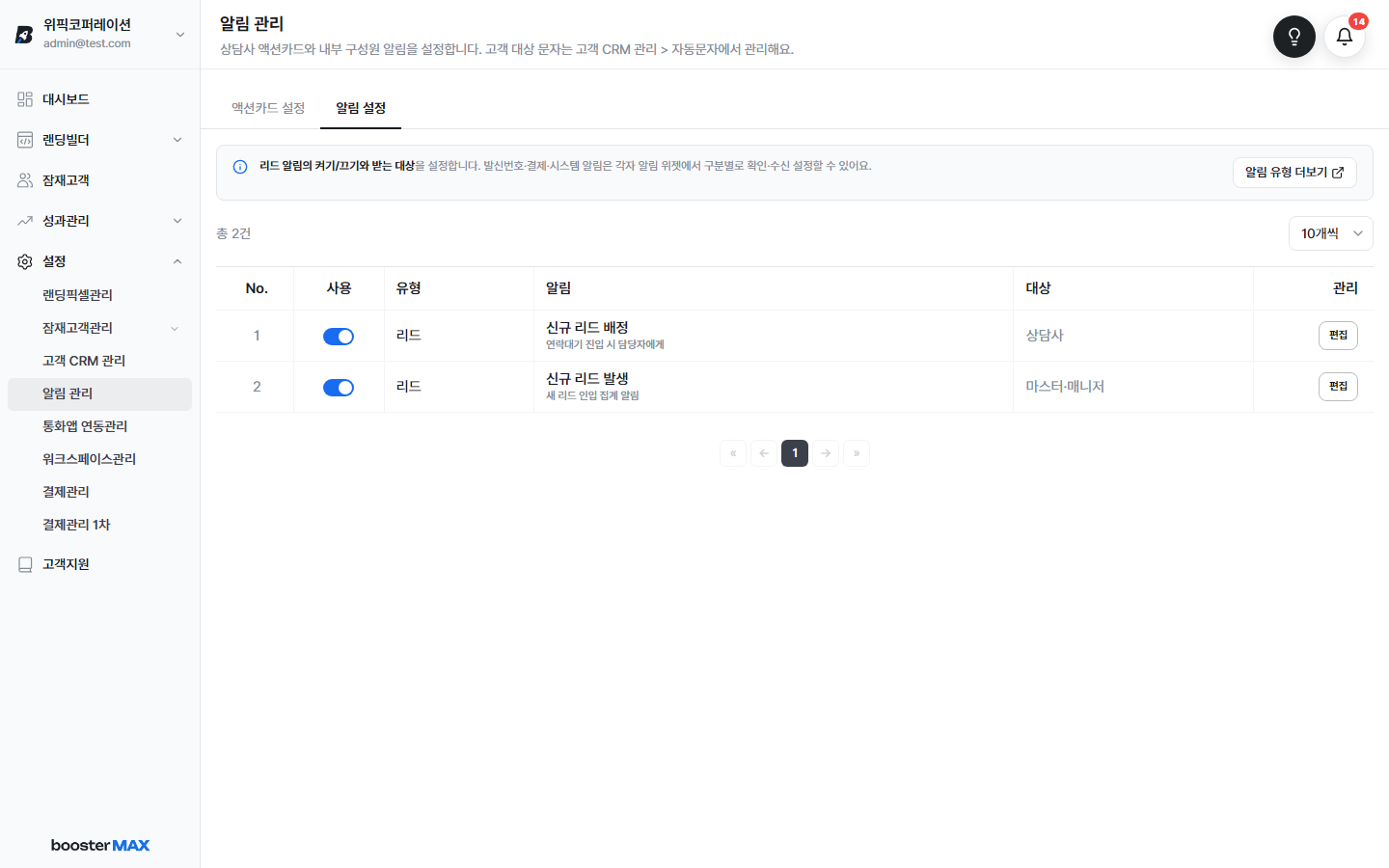Click 편집 for 신규 리드 배정
The image size is (1389, 868).
point(1338,336)
